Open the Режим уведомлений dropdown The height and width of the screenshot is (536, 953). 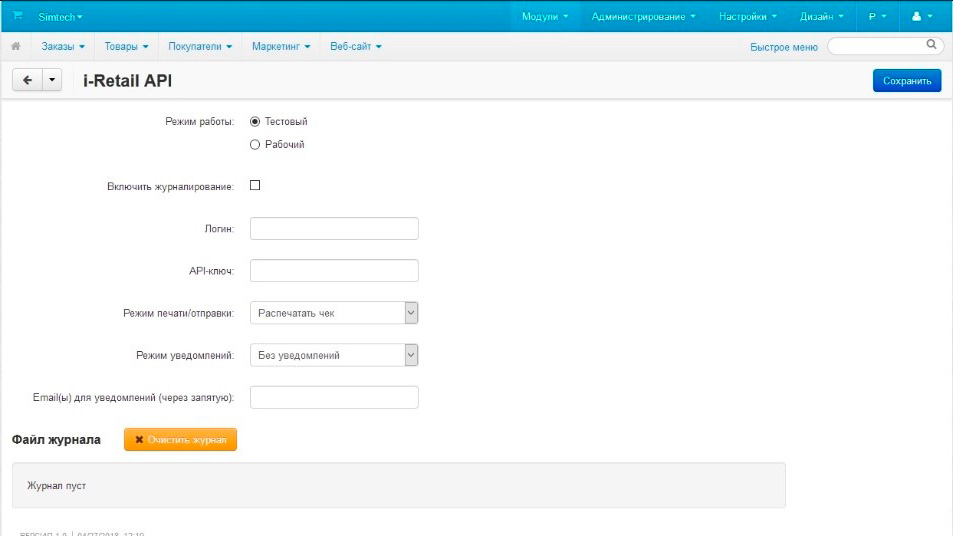coord(334,355)
